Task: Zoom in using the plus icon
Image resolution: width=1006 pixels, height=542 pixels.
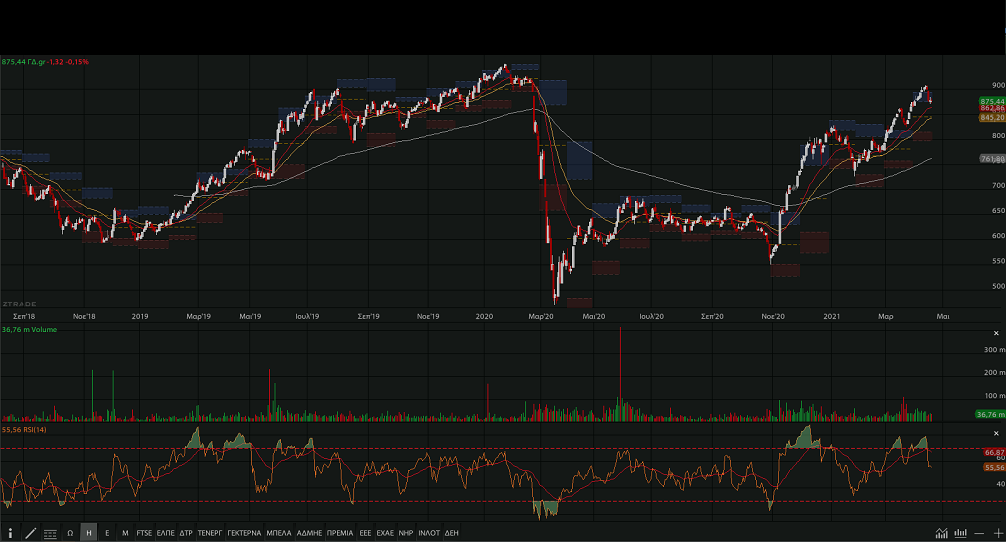Action: [997, 533]
